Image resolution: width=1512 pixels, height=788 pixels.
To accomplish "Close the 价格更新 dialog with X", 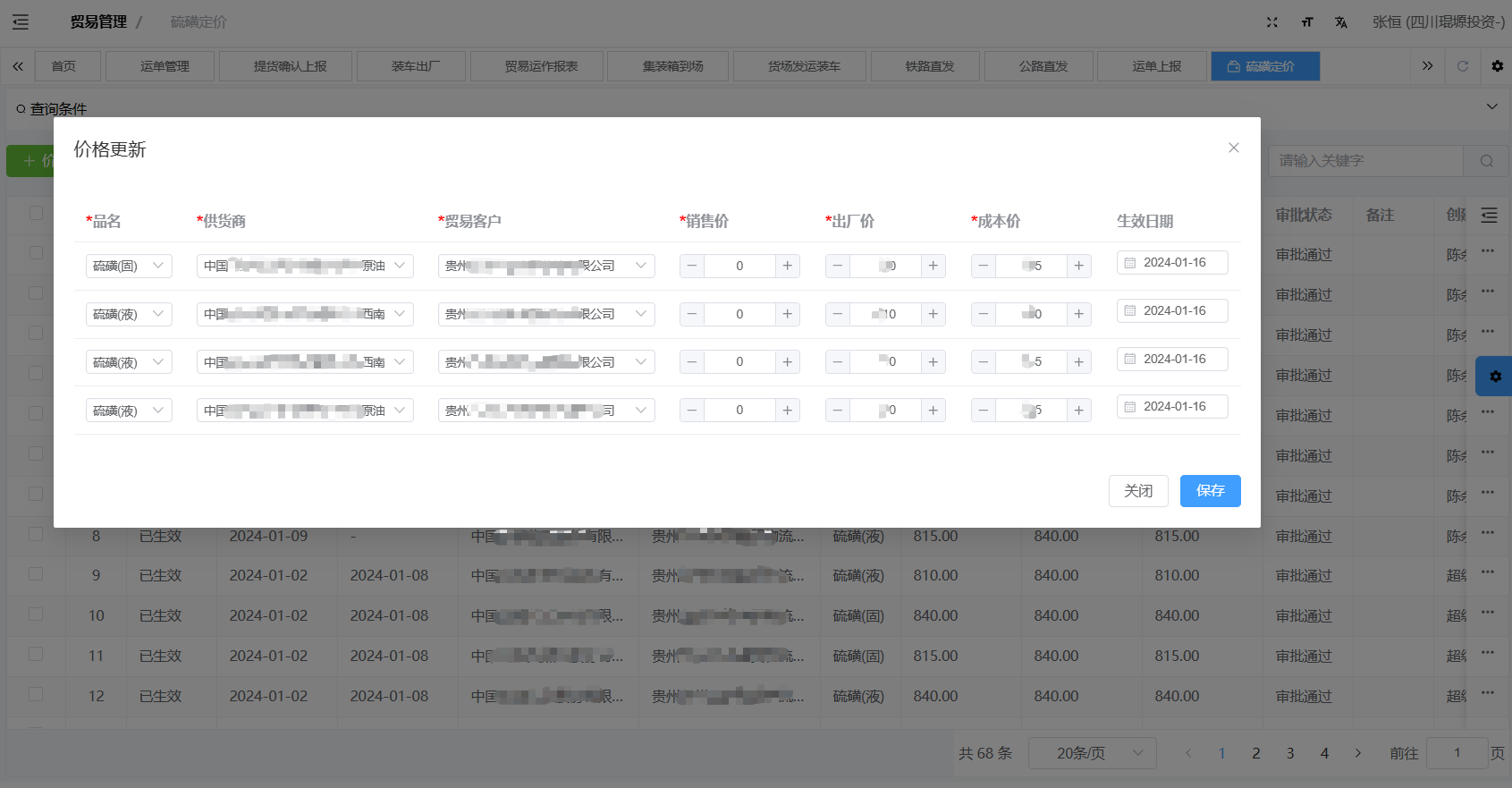I will (1233, 148).
